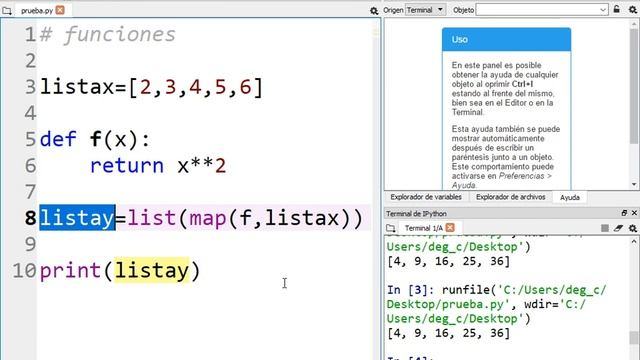Open the IPython console options gear

[633, 228]
